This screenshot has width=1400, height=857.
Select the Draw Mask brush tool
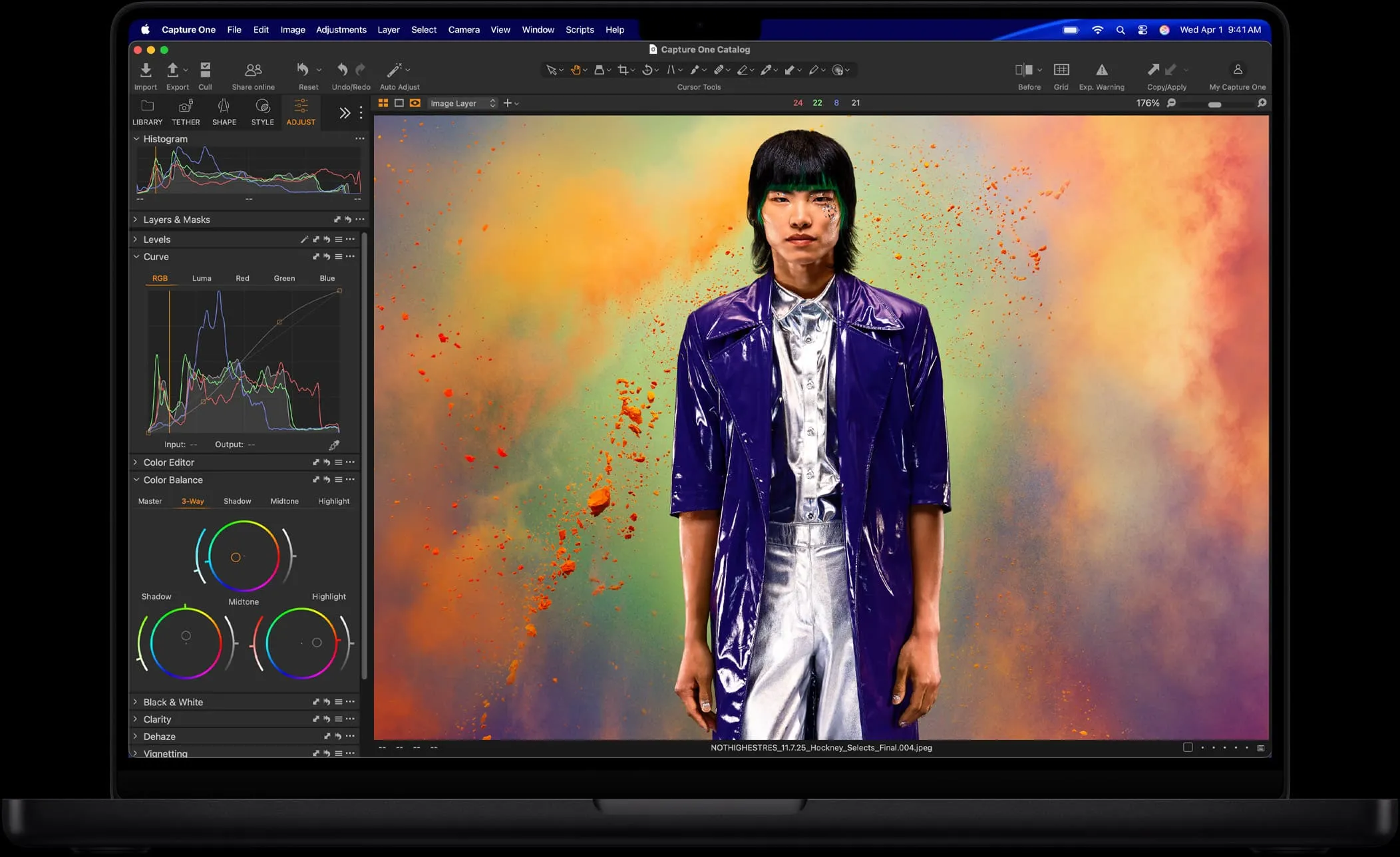[696, 69]
